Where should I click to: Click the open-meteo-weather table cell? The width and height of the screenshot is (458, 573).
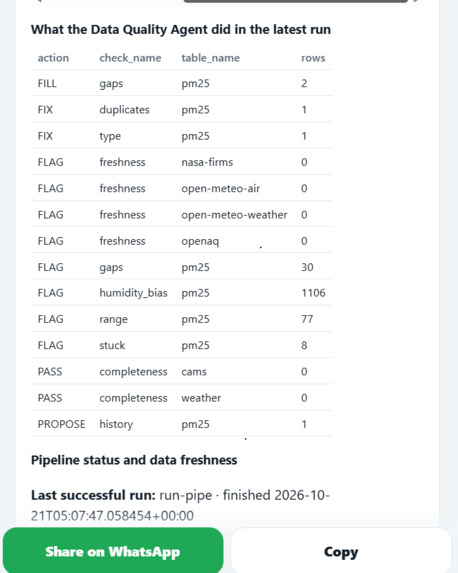pos(234,215)
